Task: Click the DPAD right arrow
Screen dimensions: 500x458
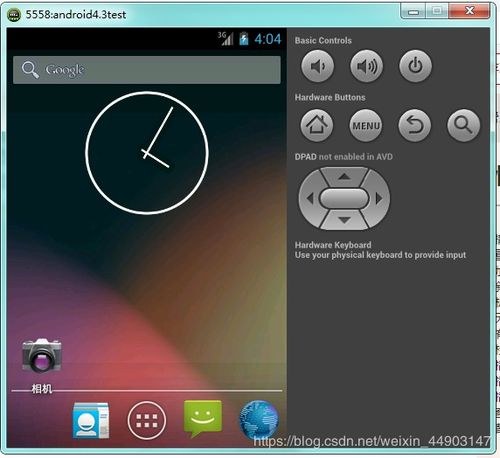Action: [379, 199]
